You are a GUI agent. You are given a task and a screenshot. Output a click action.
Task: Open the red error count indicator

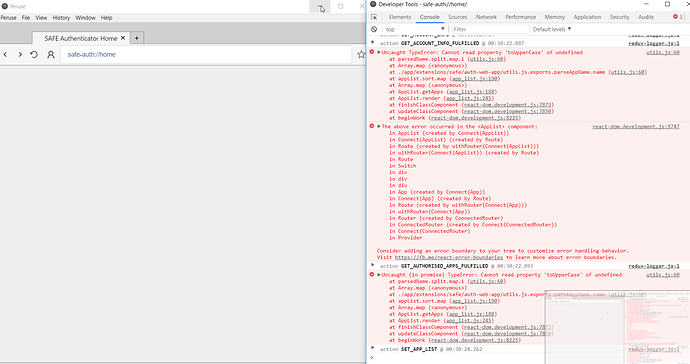pyautogui.click(x=678, y=17)
